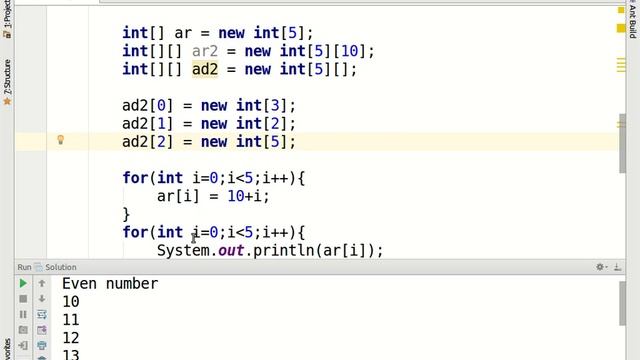
Task: Click 'ad2[0] = new int[3];' line
Action: click(209, 106)
